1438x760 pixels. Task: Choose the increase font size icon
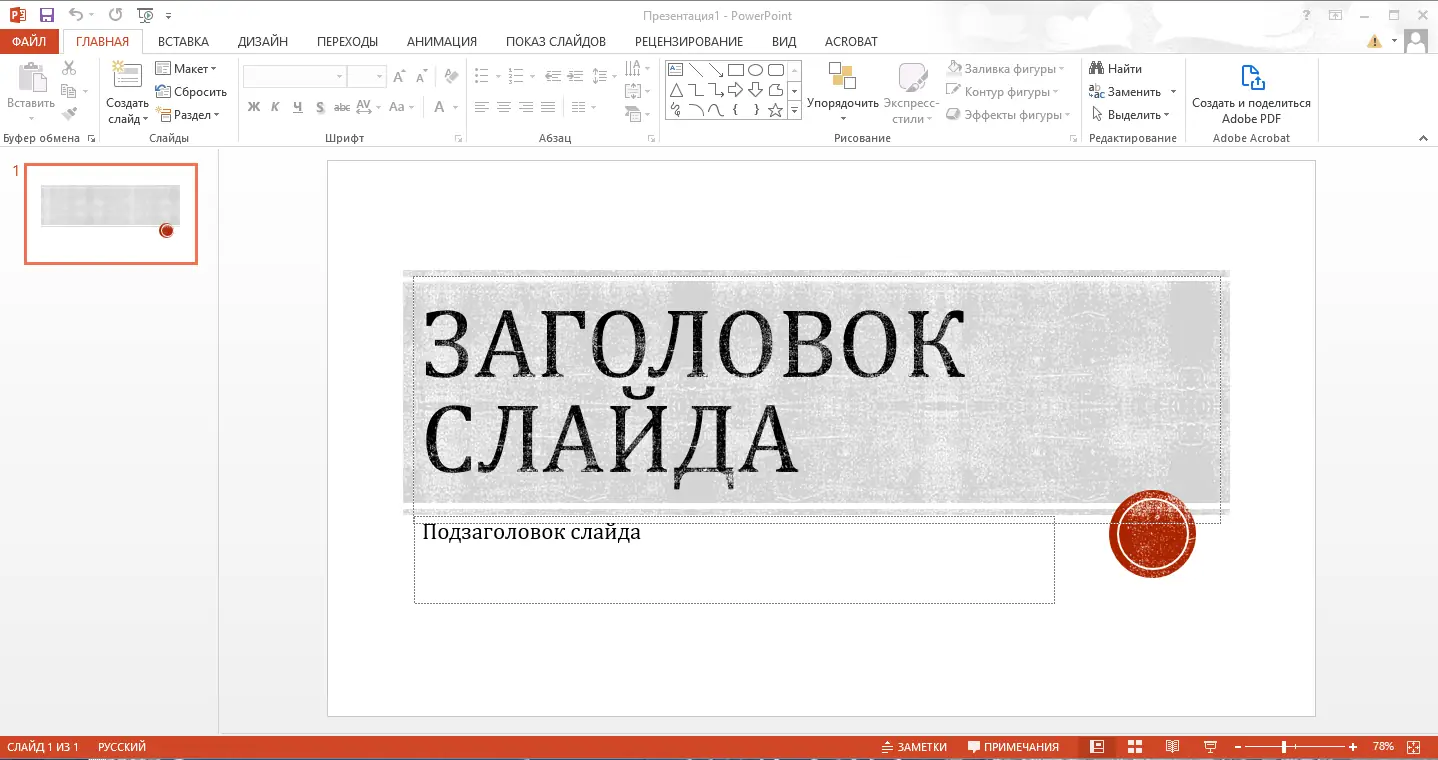pos(398,77)
